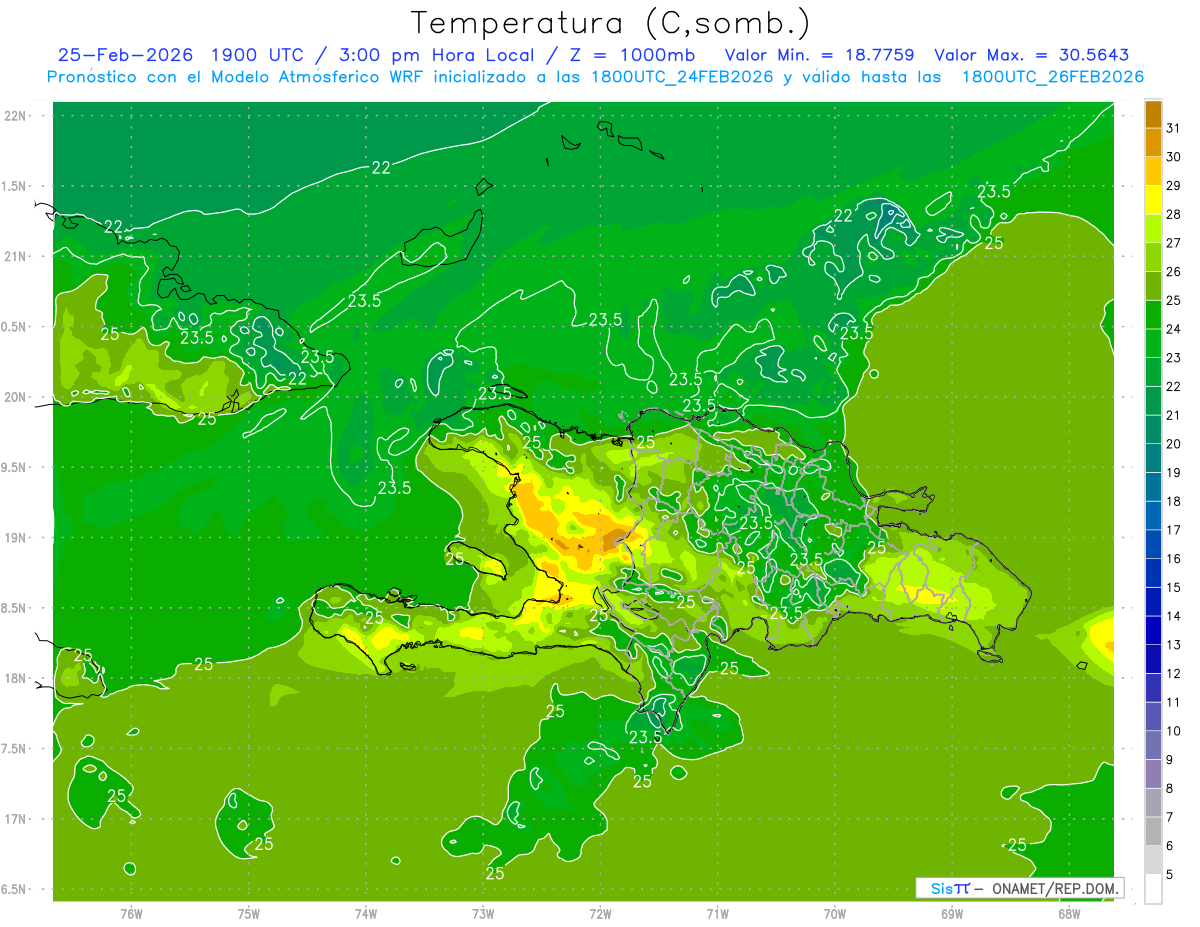The height and width of the screenshot is (927, 1200).
Task: Click the "69W" longitude axis label
Action: point(951,914)
